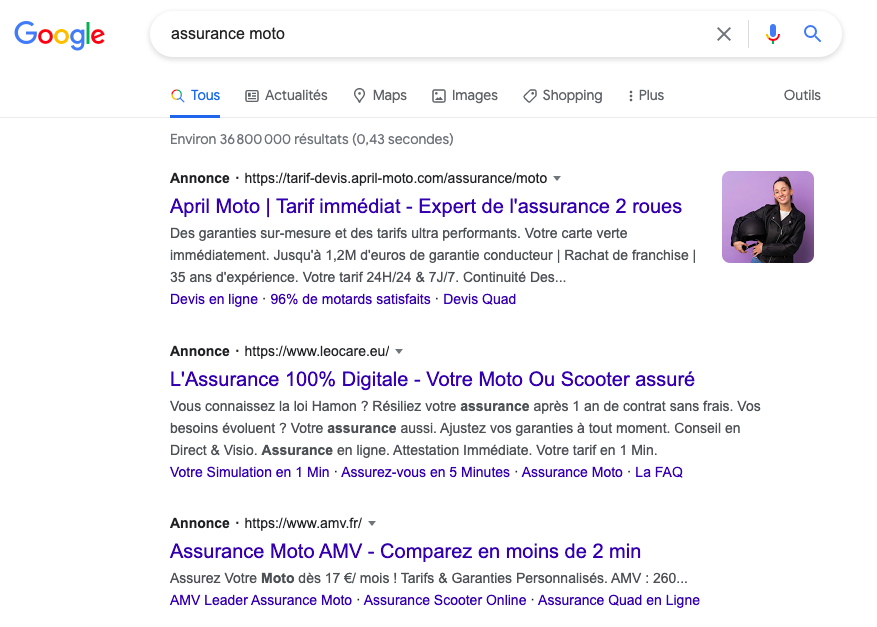The image size is (877, 627).
Task: Click the April Moto ad thumbnail image
Action: coord(767,217)
